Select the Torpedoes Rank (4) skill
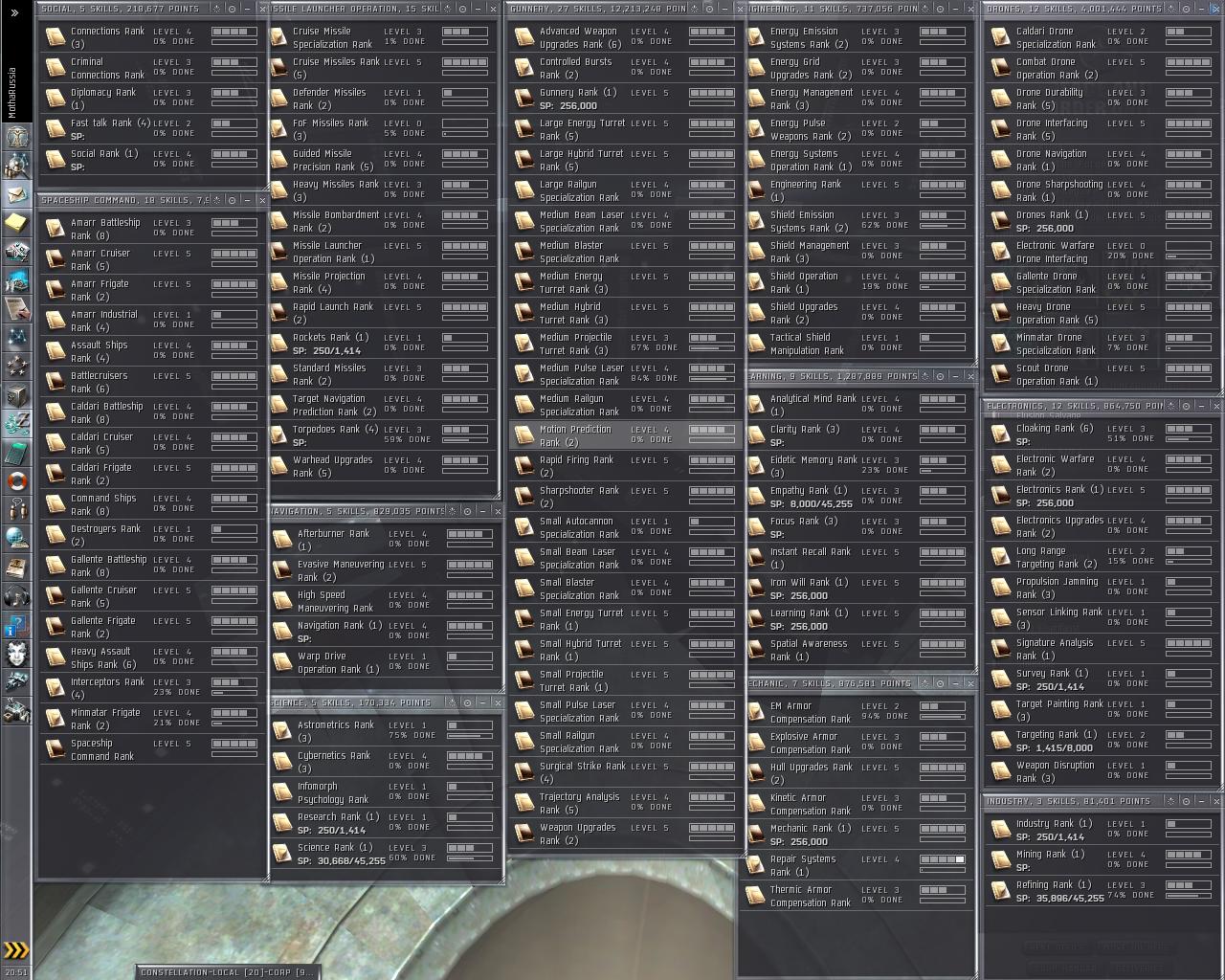 click(x=383, y=435)
